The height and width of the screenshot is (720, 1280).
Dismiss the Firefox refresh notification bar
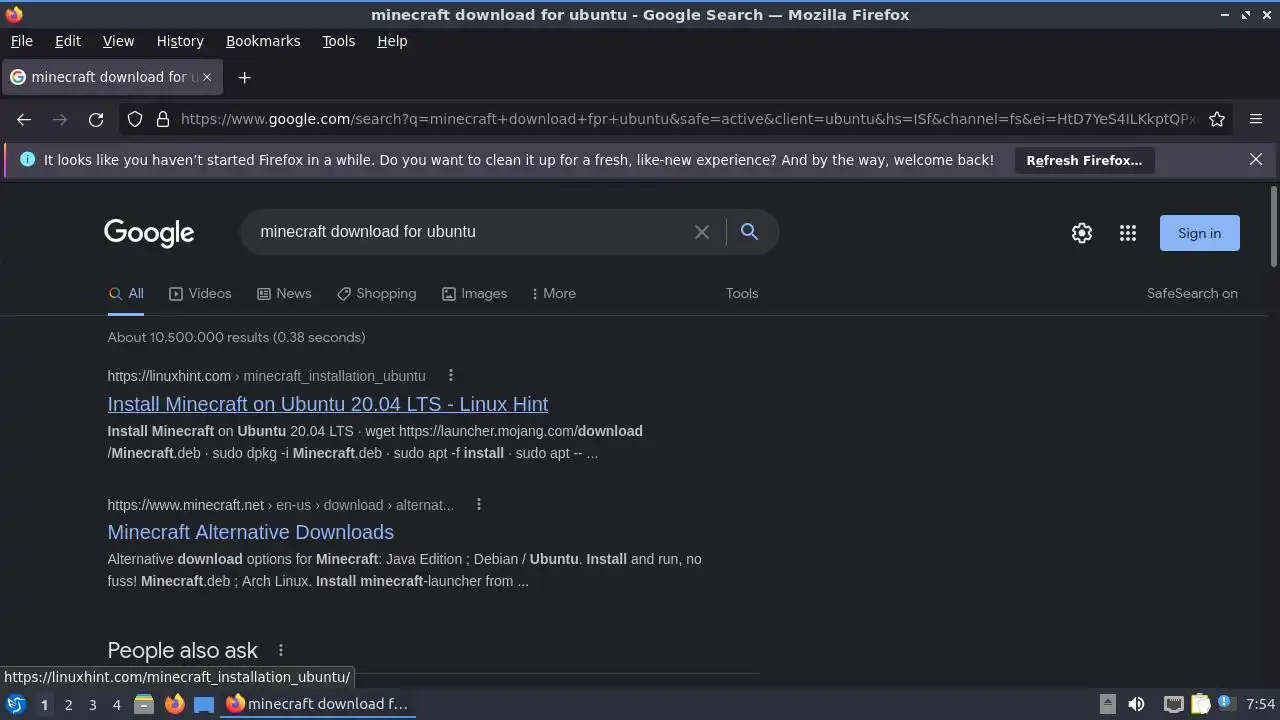pos(1256,160)
